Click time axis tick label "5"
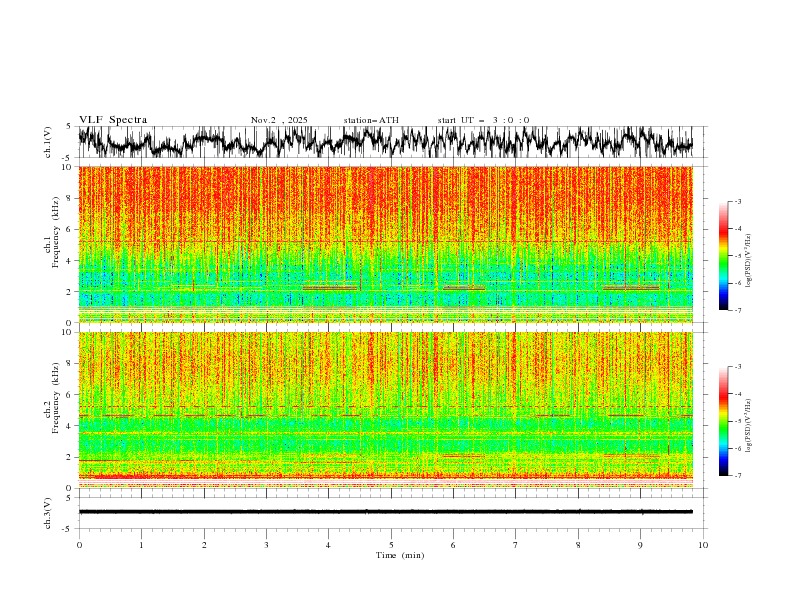The height and width of the screenshot is (612, 792). point(391,545)
